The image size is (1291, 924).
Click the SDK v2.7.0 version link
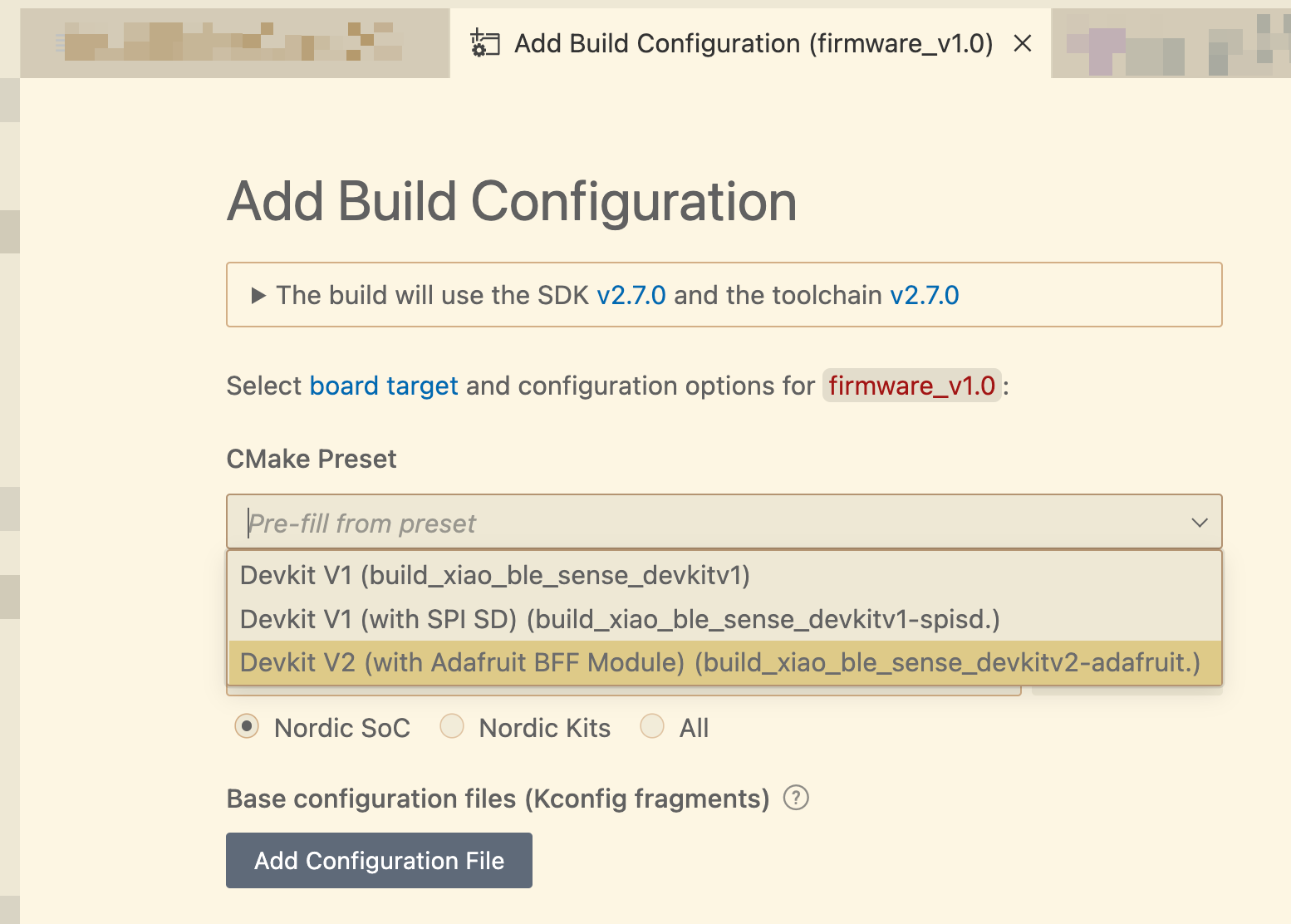631,295
